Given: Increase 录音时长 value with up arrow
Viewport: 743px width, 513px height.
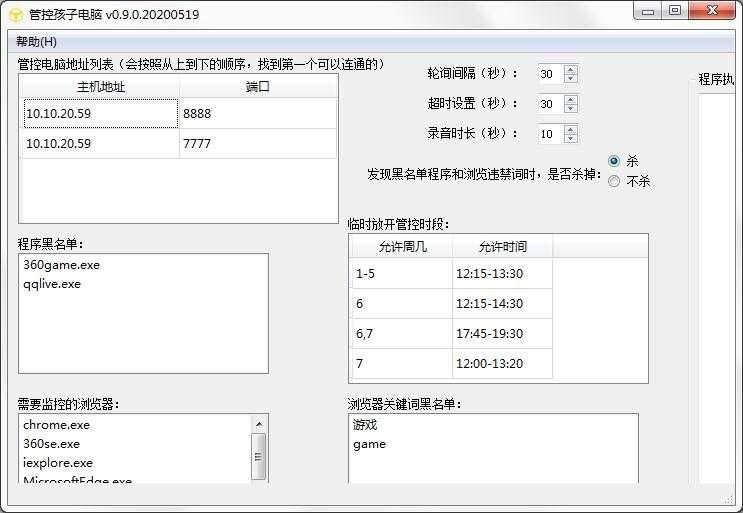Looking at the screenshot, I should [x=571, y=129].
